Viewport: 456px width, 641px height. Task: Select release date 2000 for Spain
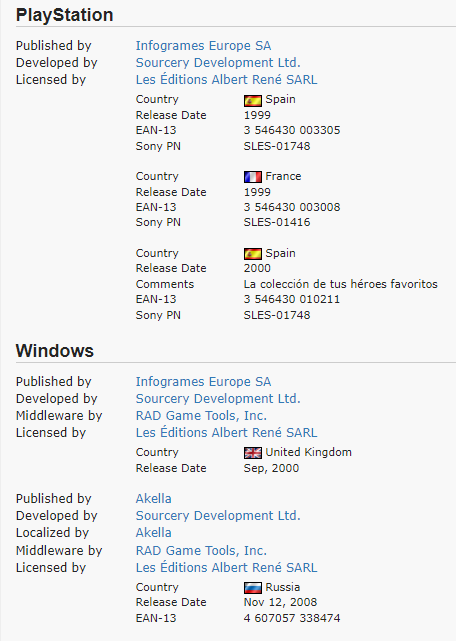pos(257,268)
